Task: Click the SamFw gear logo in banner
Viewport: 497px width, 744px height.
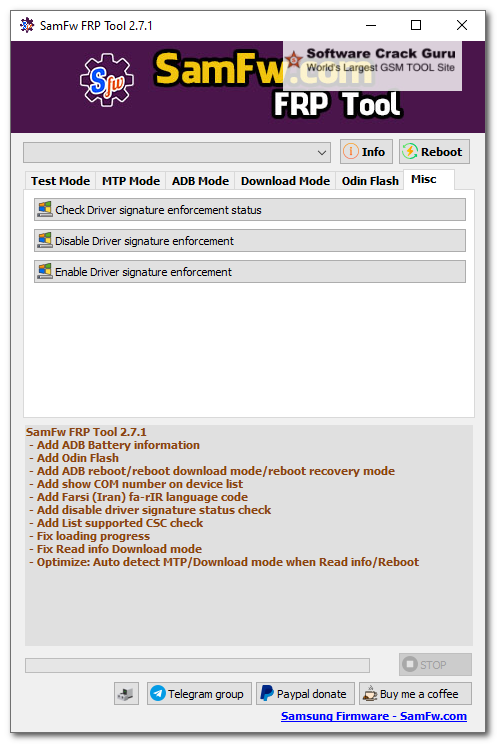Action: tap(107, 80)
